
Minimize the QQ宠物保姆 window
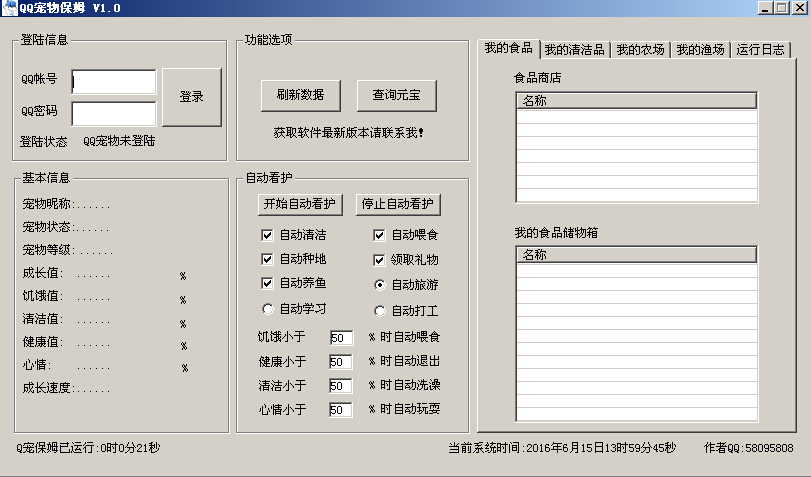click(x=766, y=8)
